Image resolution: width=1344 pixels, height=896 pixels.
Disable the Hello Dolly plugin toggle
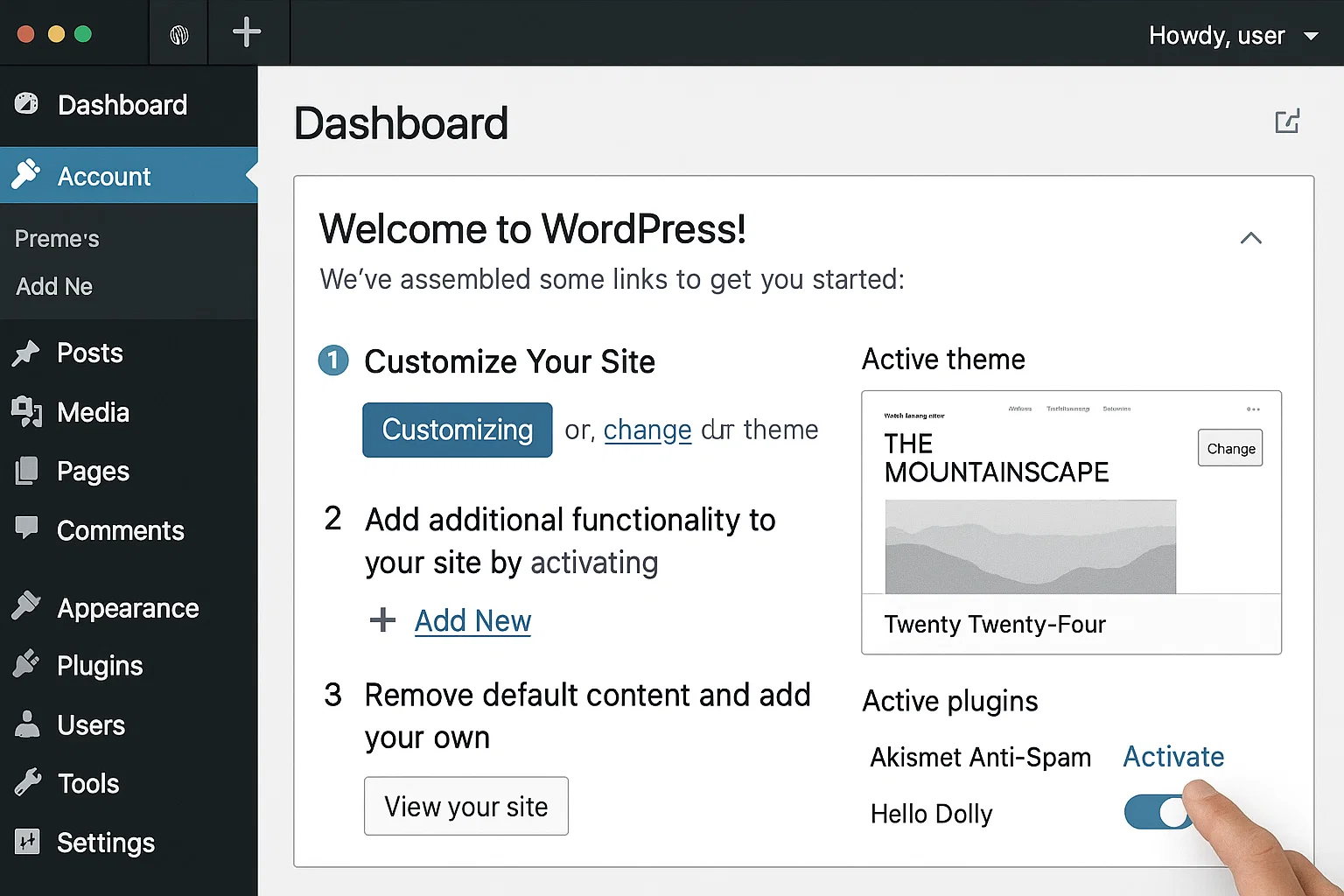click(x=1157, y=813)
